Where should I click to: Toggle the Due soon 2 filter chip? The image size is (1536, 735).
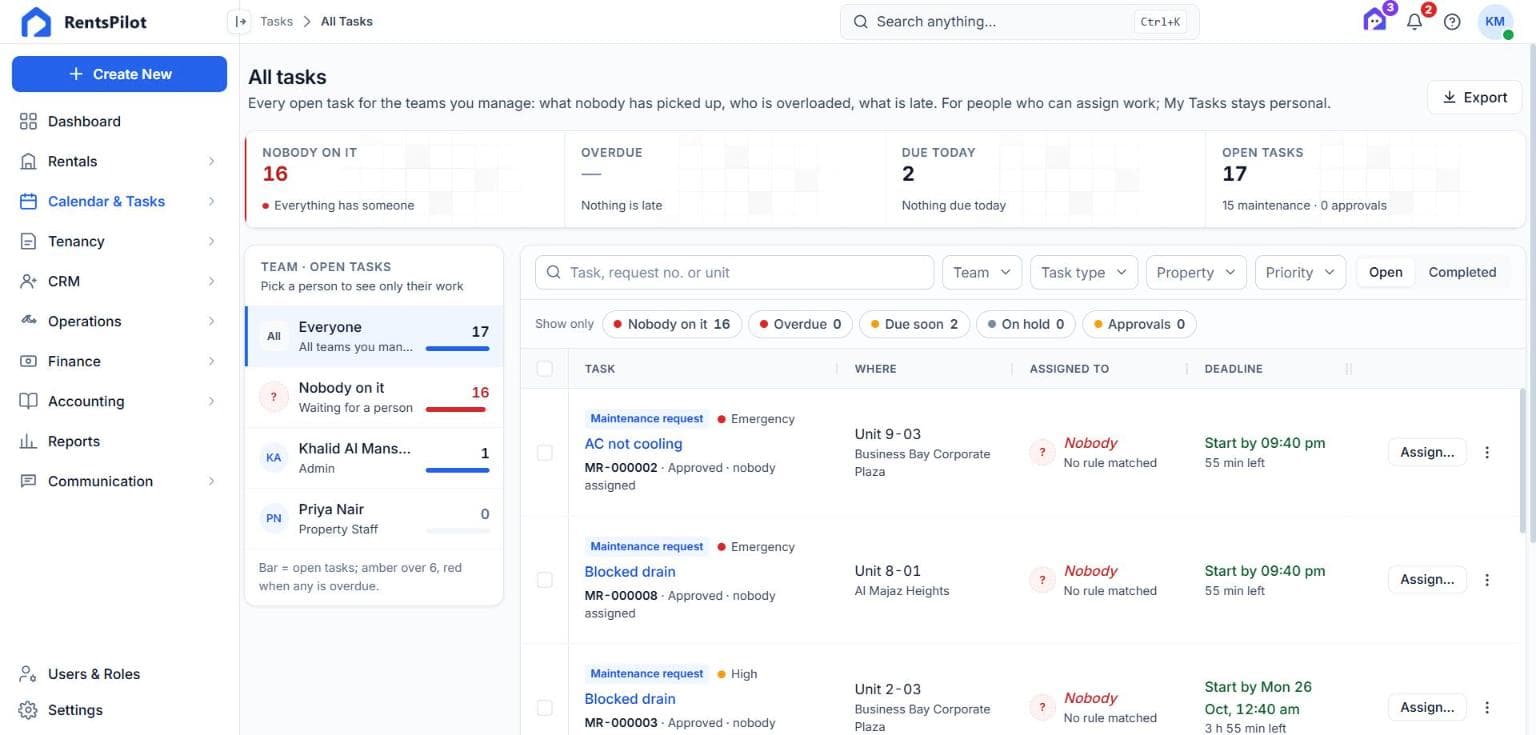tap(914, 324)
